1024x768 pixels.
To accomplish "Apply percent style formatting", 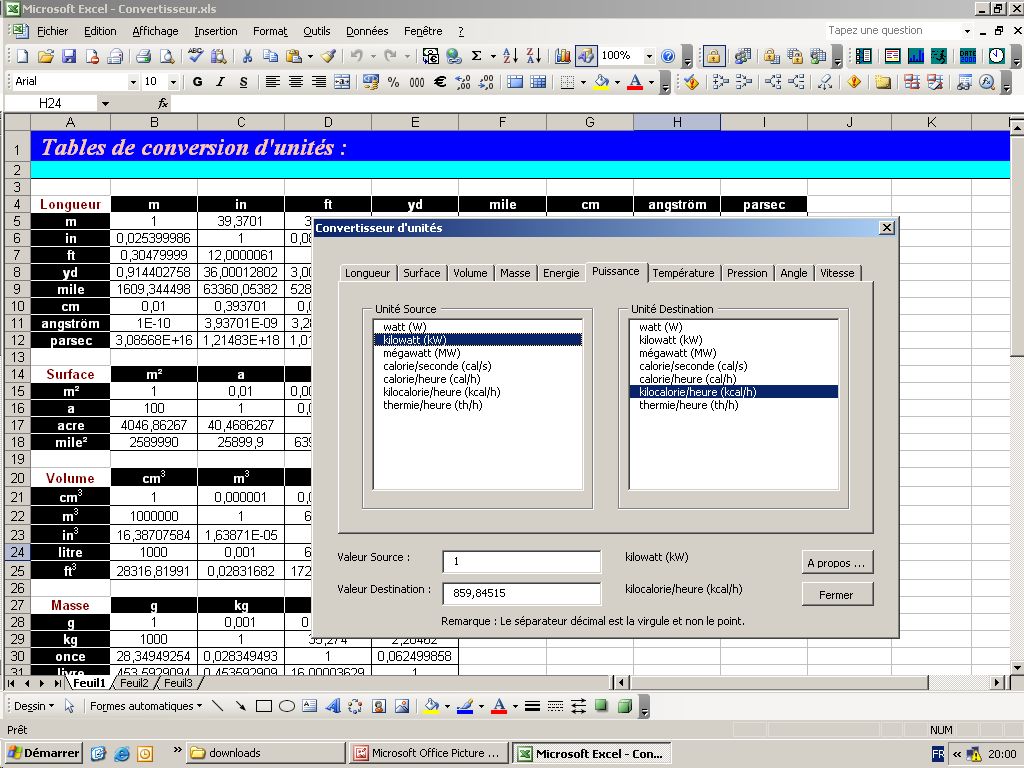I will tap(393, 82).
